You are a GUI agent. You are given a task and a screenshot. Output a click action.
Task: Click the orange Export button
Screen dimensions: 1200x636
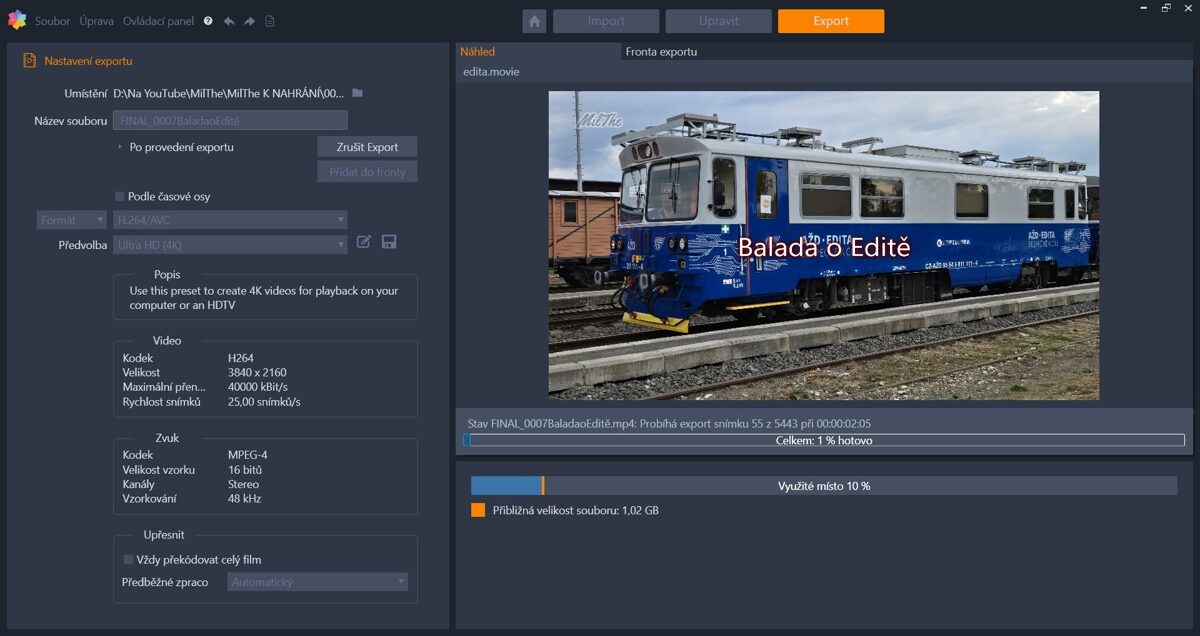830,20
